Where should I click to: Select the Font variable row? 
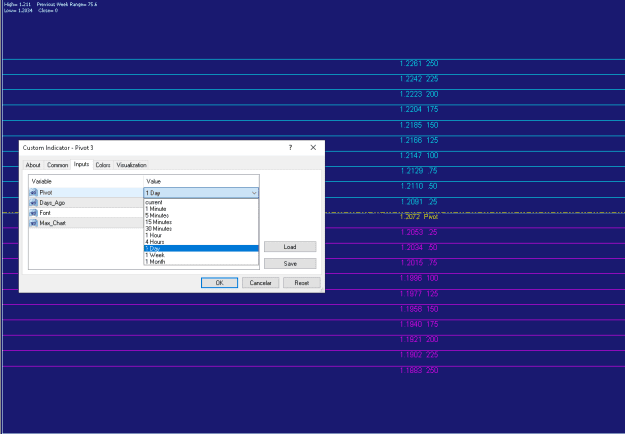[86, 213]
